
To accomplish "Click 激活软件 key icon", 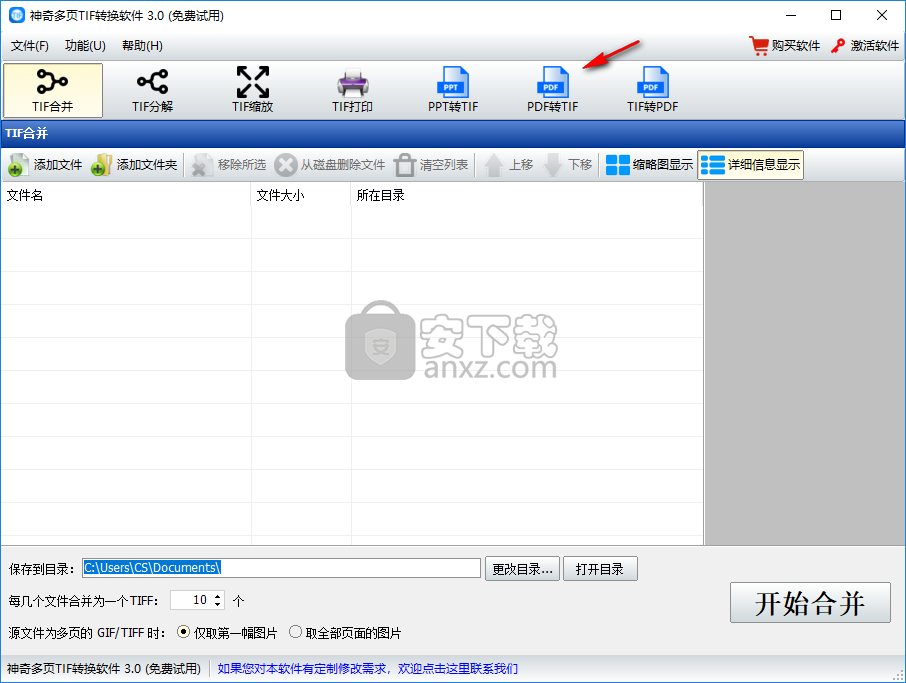I will pos(838,46).
